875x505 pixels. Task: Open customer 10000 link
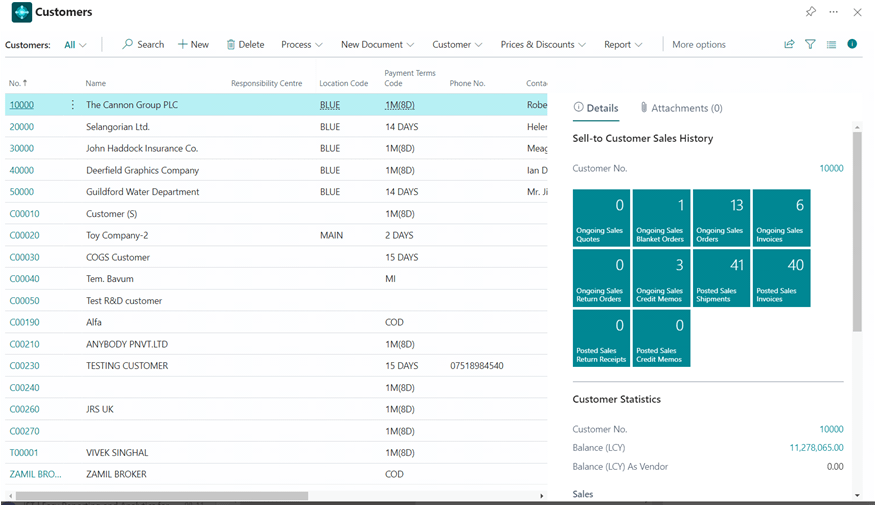click(x=22, y=105)
